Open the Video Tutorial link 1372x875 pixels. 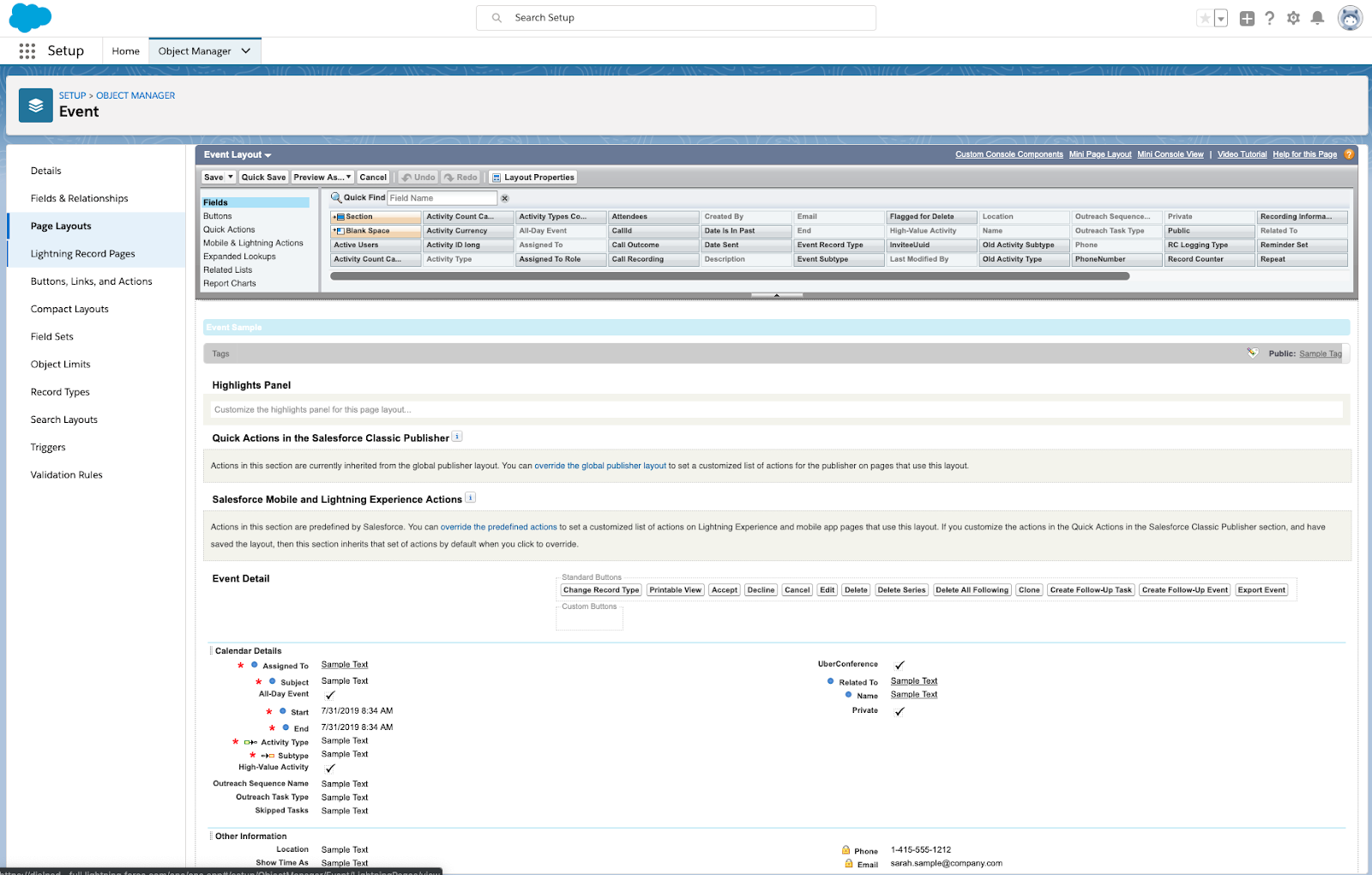pos(1242,154)
